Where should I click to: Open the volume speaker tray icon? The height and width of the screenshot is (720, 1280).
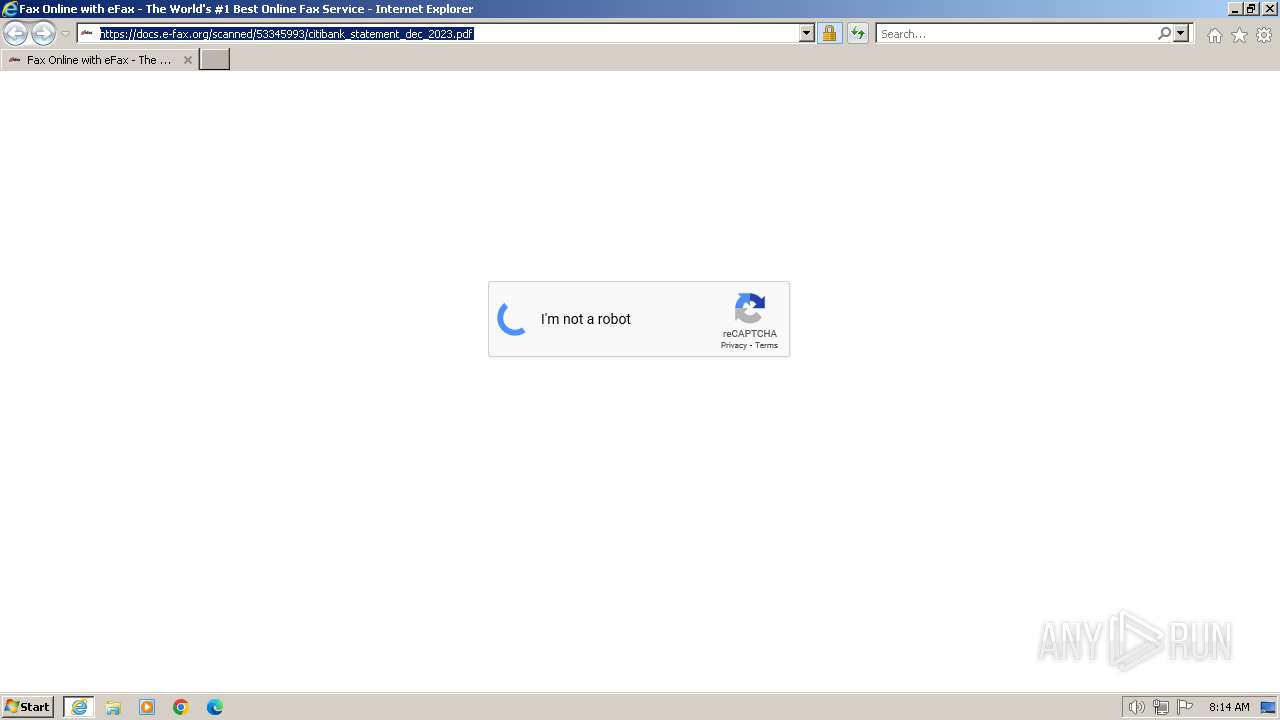(1136, 707)
